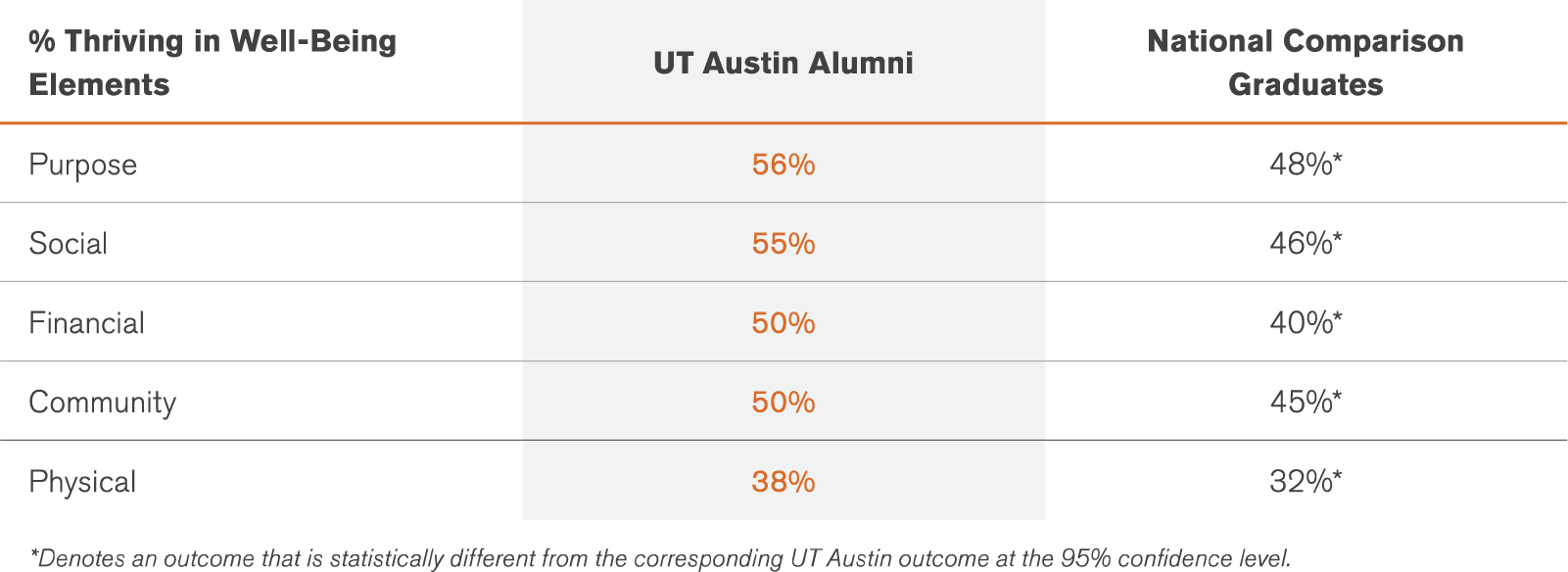This screenshot has height=572, width=1568.
Task: Click the Community row label
Action: pos(103,403)
